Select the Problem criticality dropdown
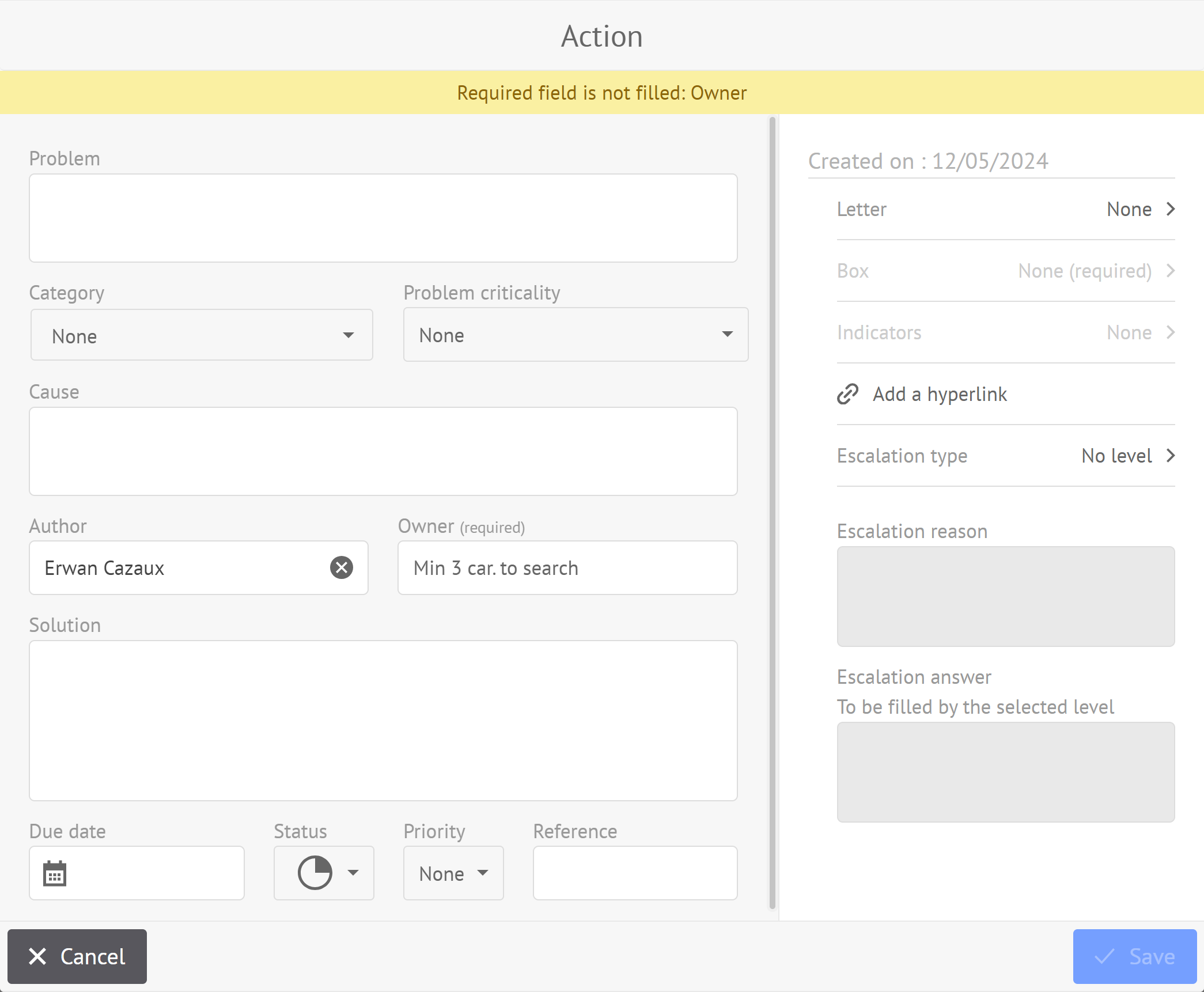The width and height of the screenshot is (1204, 992). (x=575, y=335)
